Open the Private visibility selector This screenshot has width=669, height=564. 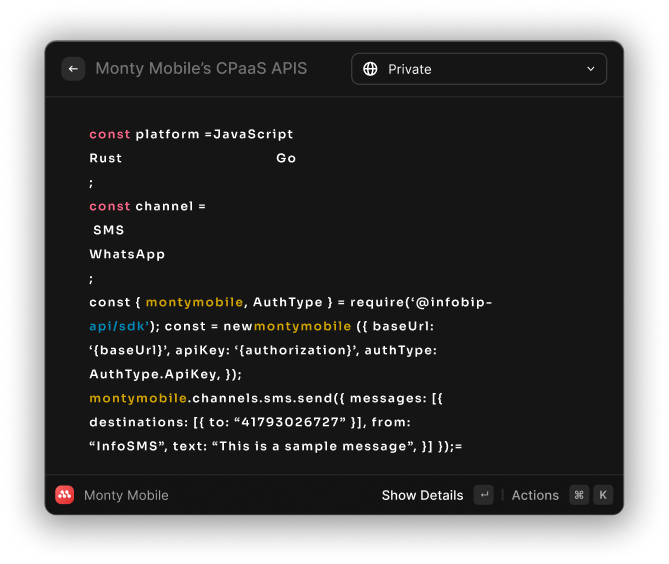tap(478, 69)
